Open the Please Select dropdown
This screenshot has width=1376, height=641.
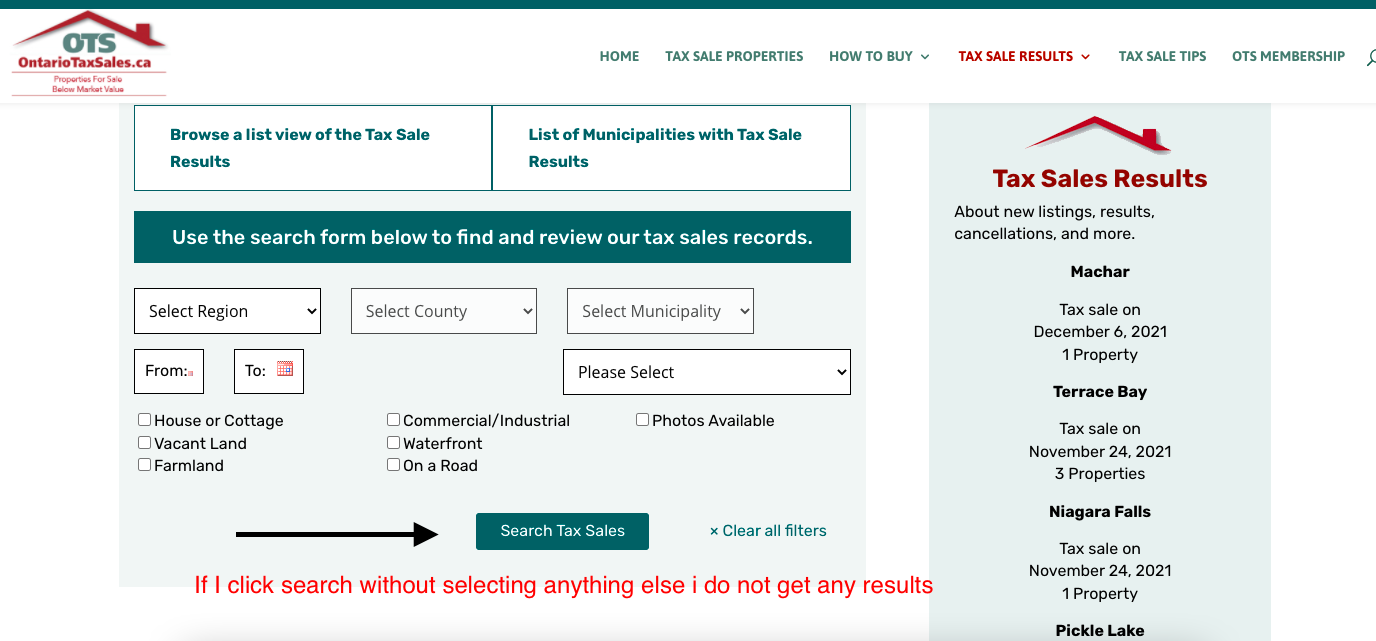tap(707, 372)
